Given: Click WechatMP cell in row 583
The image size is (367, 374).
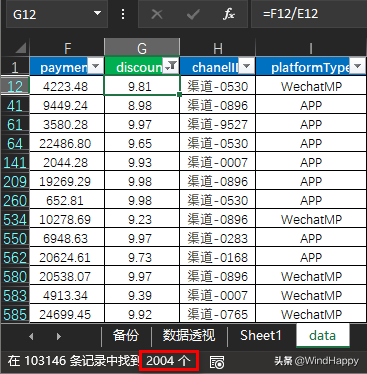Looking at the screenshot, I should 311,295.
